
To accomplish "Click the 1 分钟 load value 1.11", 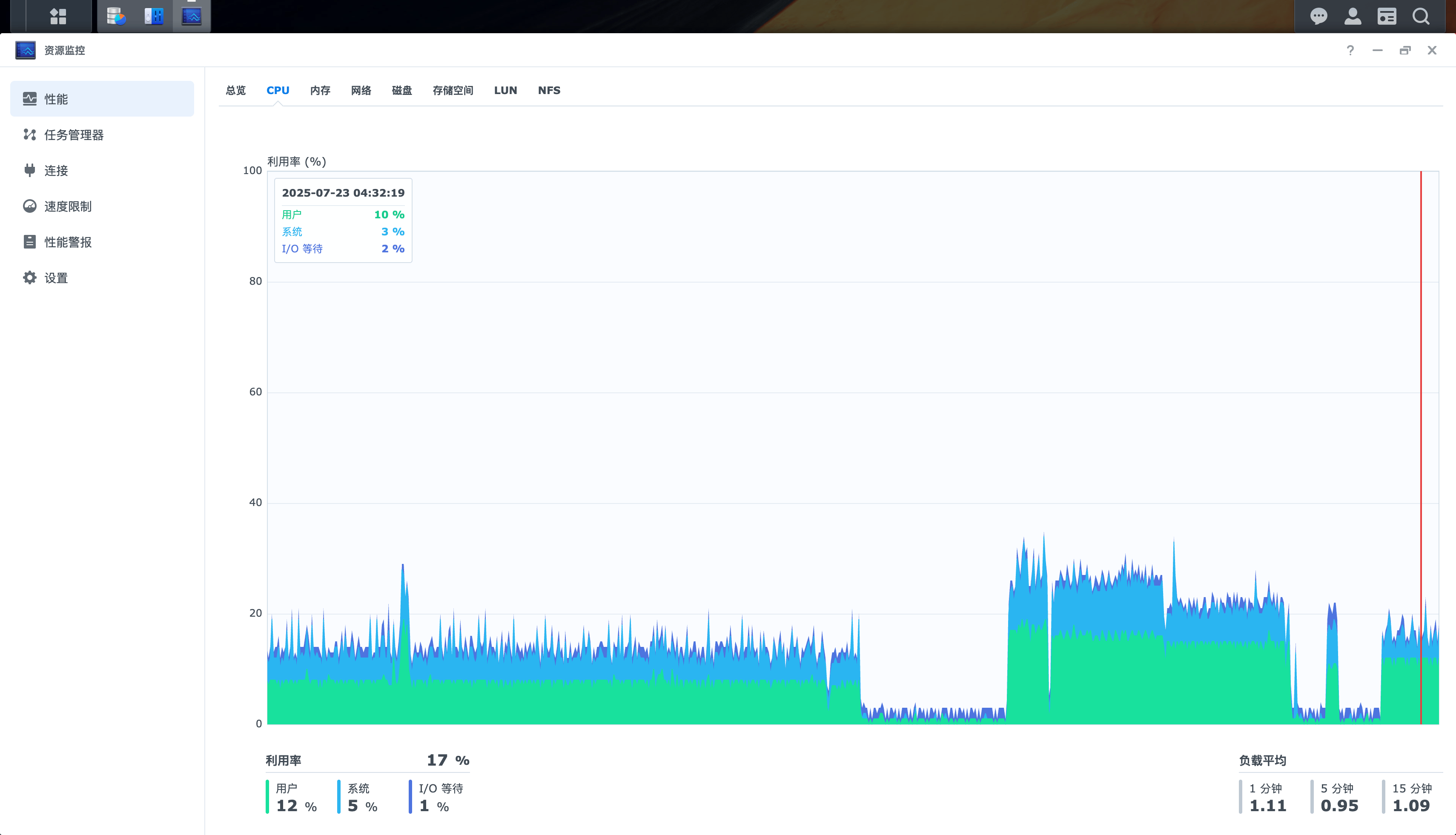I will [1268, 806].
